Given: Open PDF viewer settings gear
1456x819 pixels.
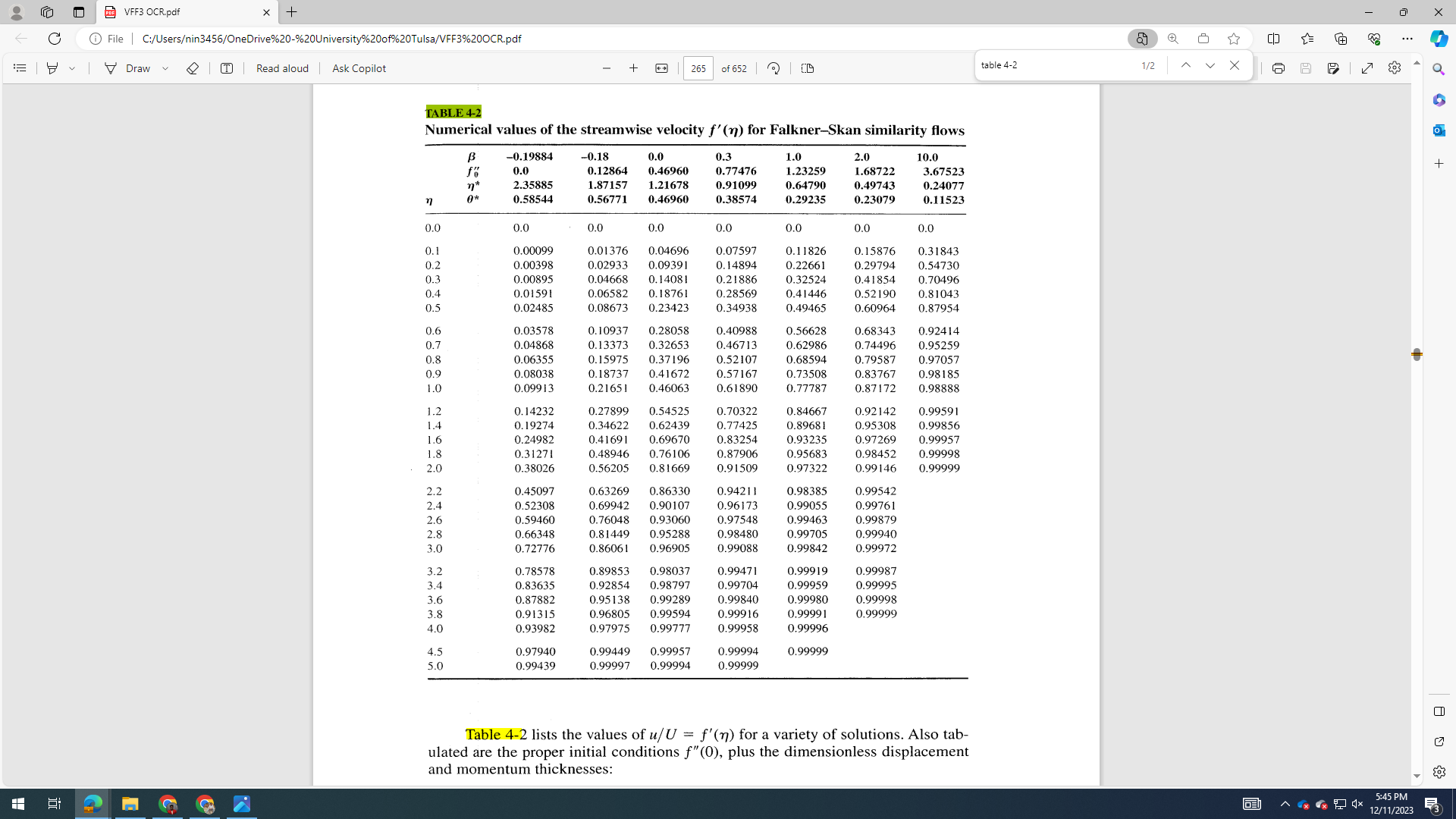Looking at the screenshot, I should point(1394,68).
